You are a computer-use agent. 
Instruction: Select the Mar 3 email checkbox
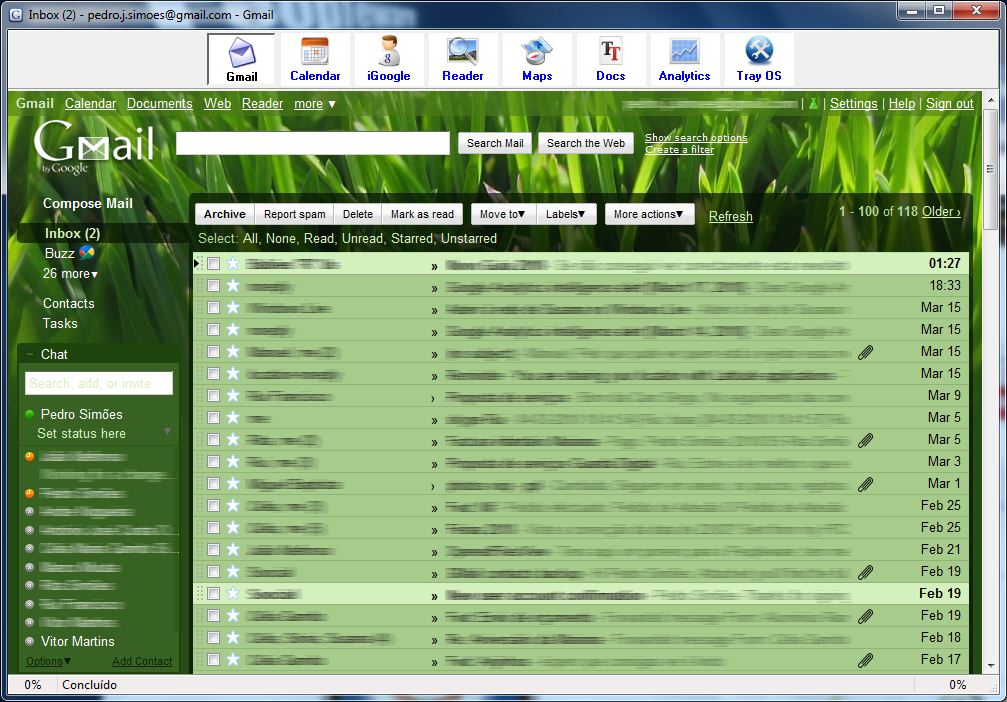click(213, 461)
